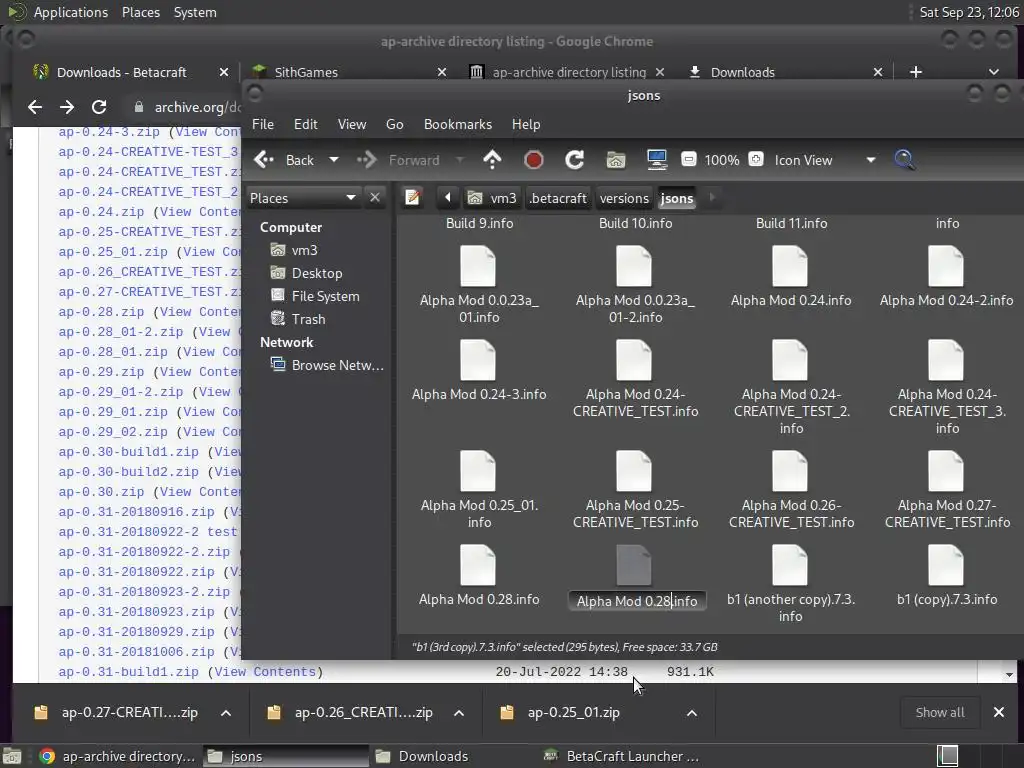Open ap-0.27-CREATI....zip download options chevron
The width and height of the screenshot is (1024, 768).
point(226,712)
